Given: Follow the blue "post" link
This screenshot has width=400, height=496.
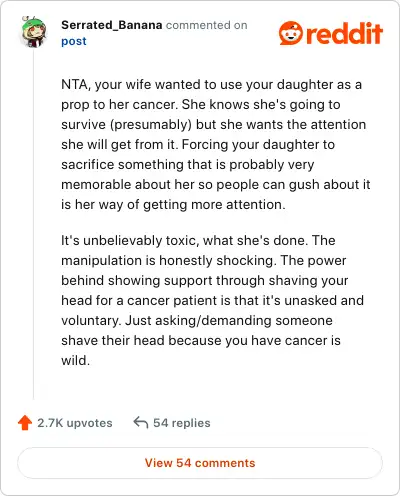Looking at the screenshot, I should pos(74,41).
